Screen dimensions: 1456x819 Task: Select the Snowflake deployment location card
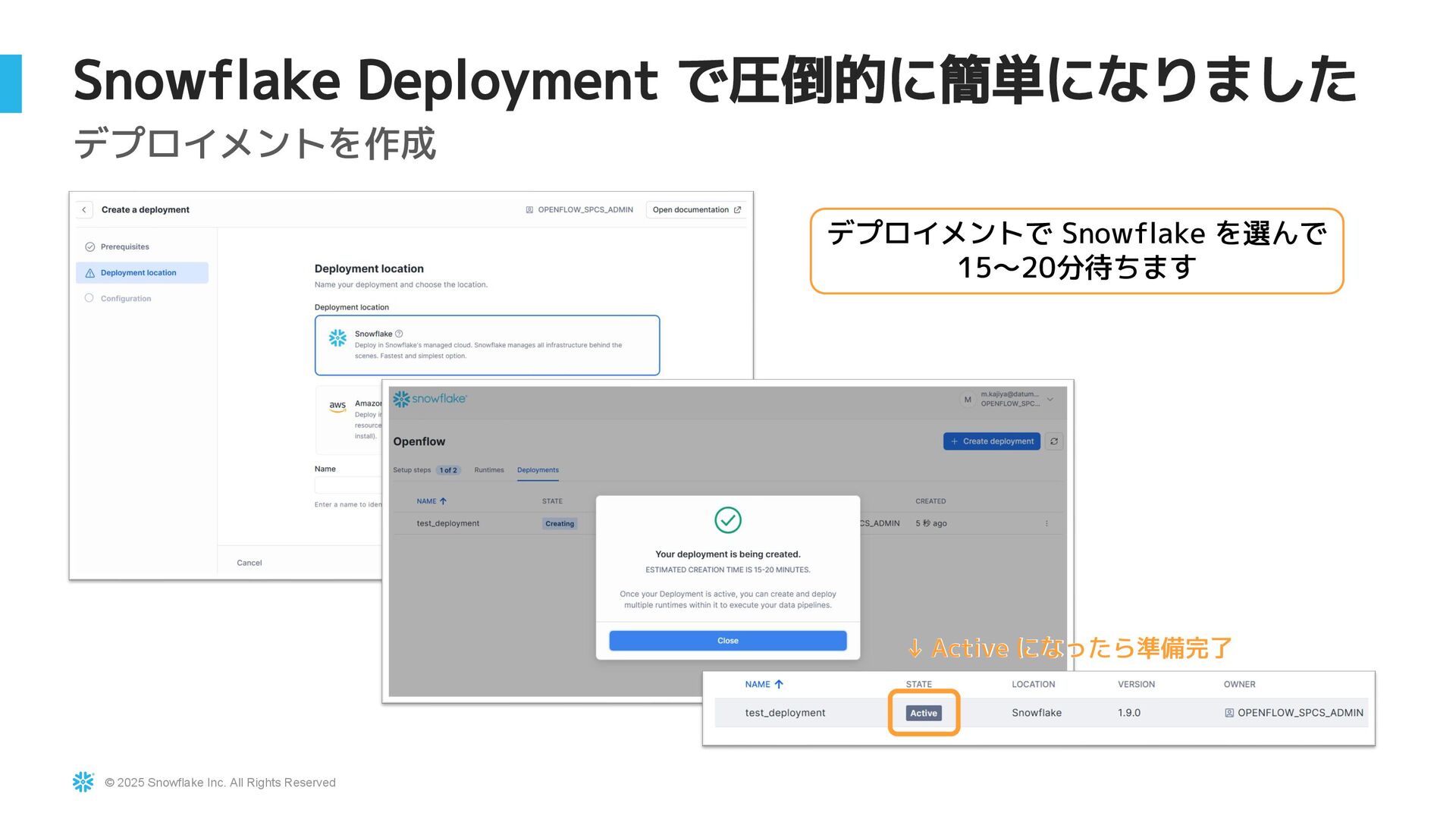point(487,345)
